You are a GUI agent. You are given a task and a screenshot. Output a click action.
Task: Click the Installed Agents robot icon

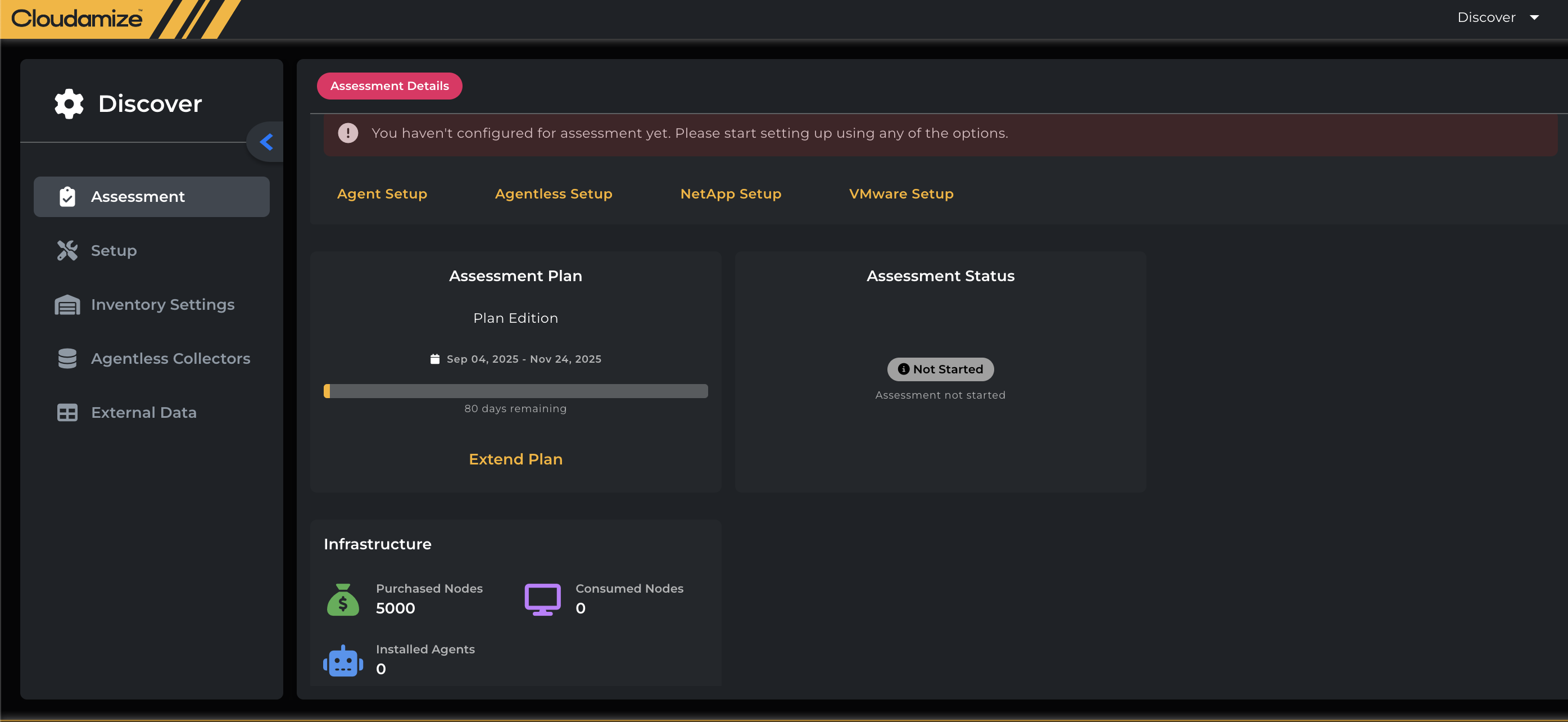pos(343,661)
